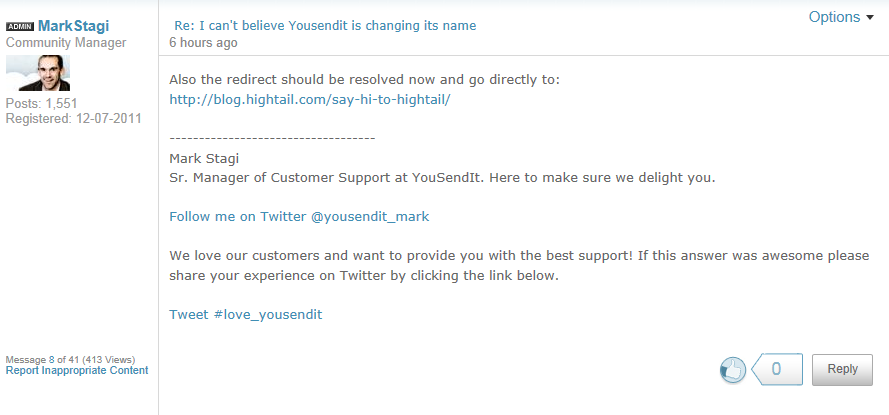Screen dimensions: 889x415
Task: Click the Posts: 1,551 count
Action: (42, 103)
